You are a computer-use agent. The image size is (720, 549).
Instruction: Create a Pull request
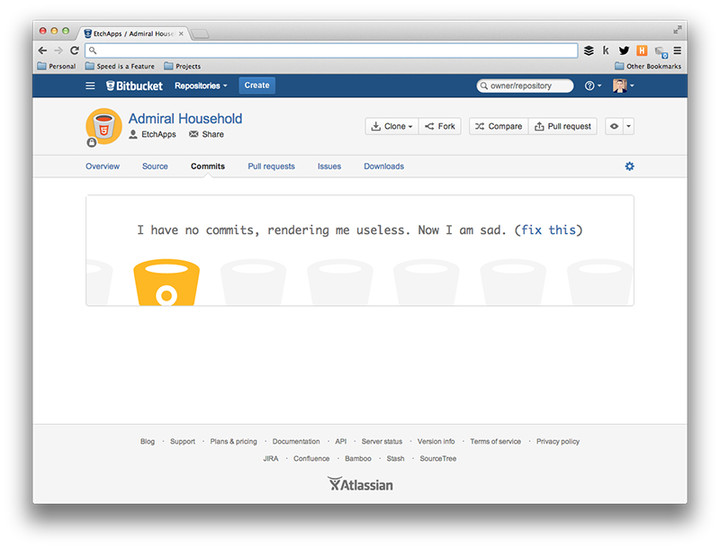[563, 126]
